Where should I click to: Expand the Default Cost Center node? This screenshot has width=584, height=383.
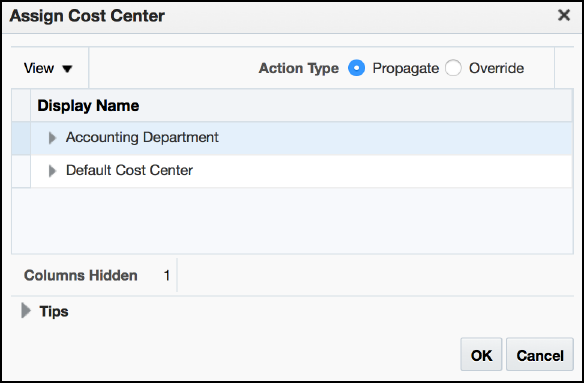coord(53,171)
